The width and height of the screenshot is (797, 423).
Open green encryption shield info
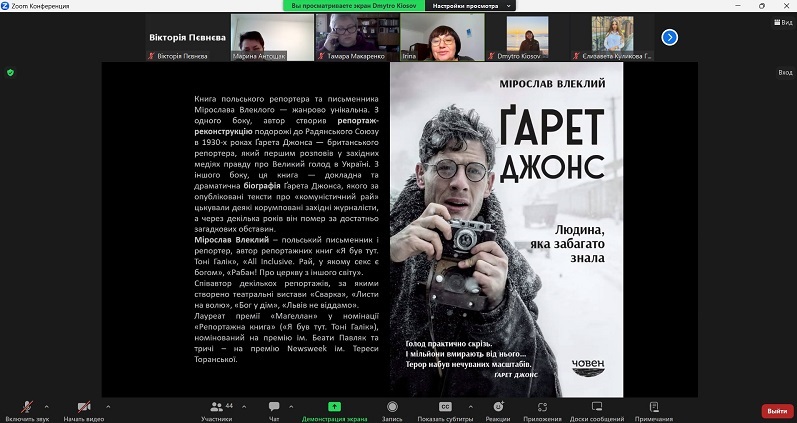click(x=10, y=73)
